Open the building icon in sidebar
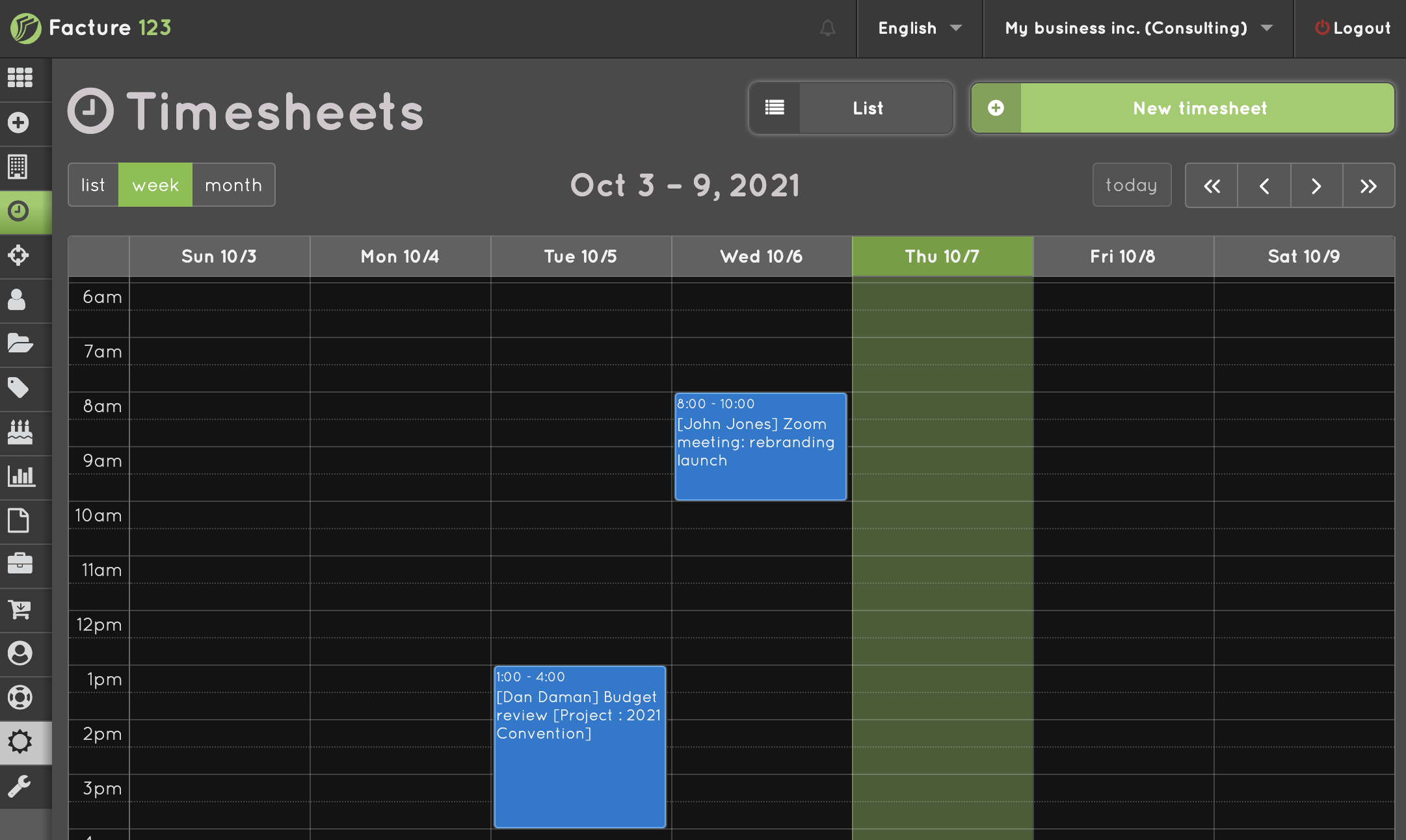 coord(18,166)
